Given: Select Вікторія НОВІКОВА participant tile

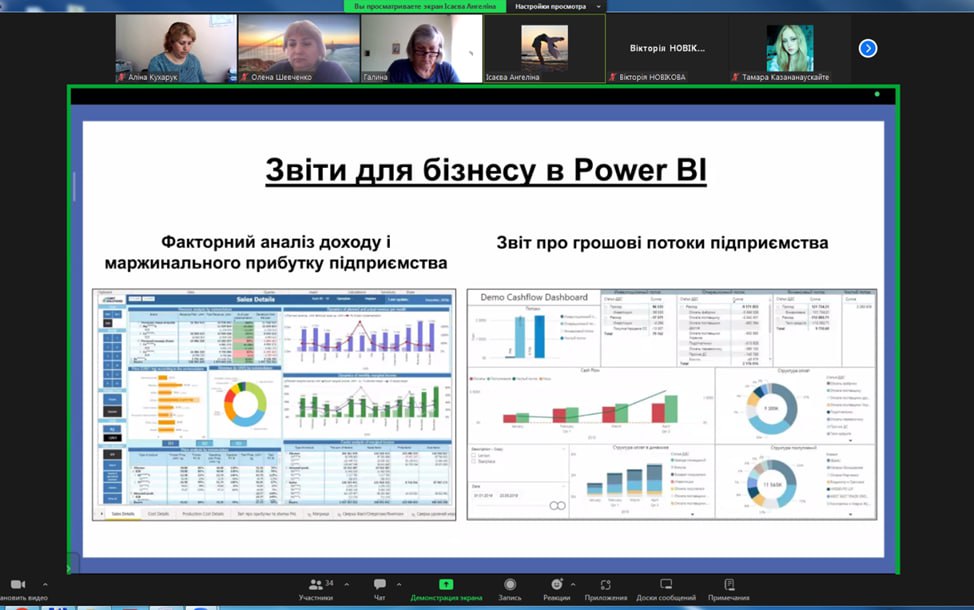Looking at the screenshot, I should tap(667, 48).
